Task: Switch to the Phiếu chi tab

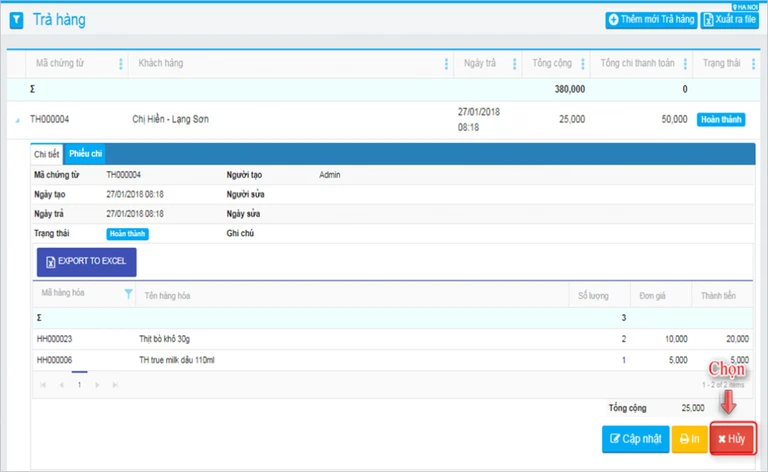Action: pos(85,154)
